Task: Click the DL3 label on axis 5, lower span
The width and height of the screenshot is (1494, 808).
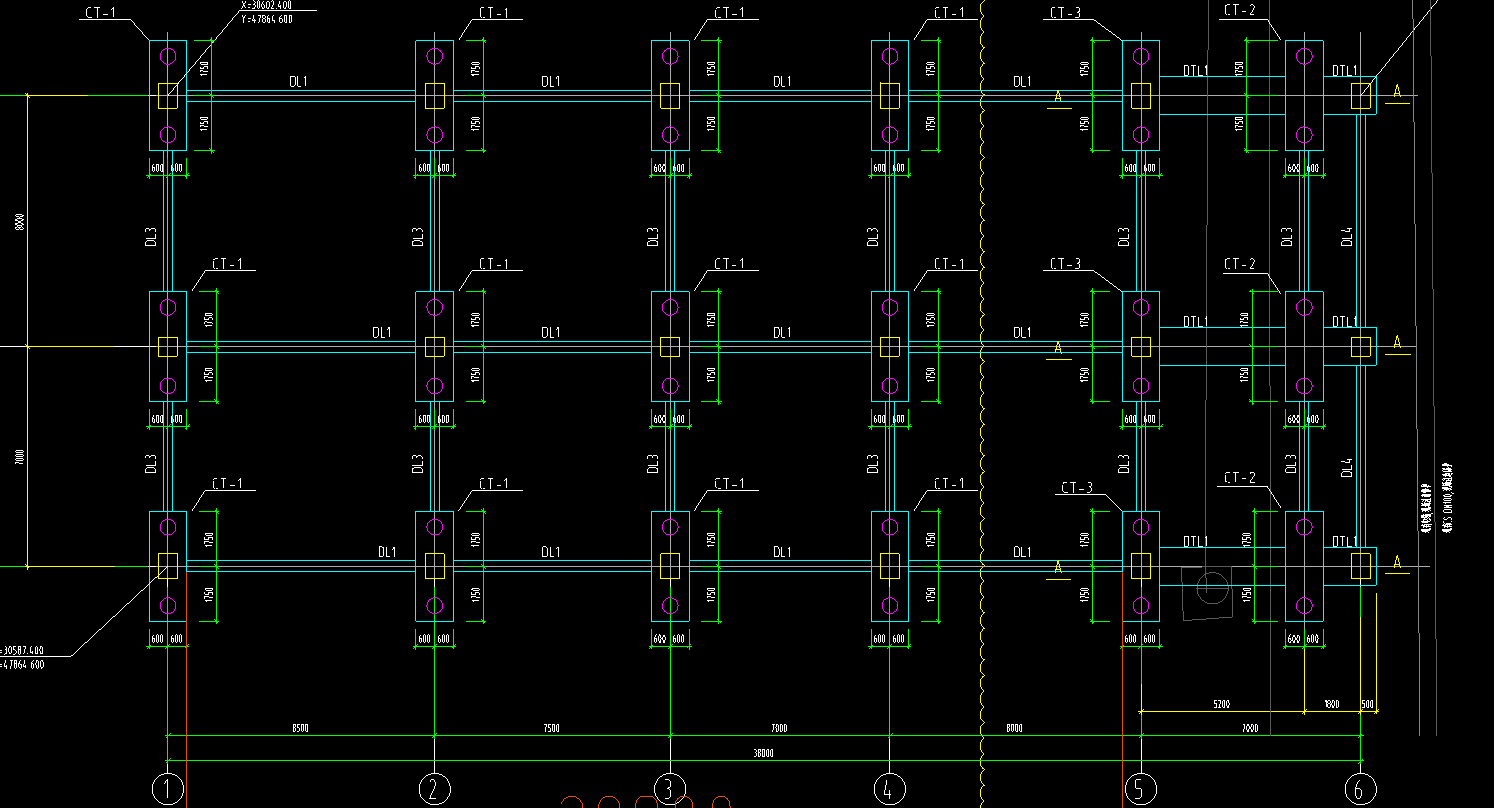Action: pyautogui.click(x=1124, y=464)
